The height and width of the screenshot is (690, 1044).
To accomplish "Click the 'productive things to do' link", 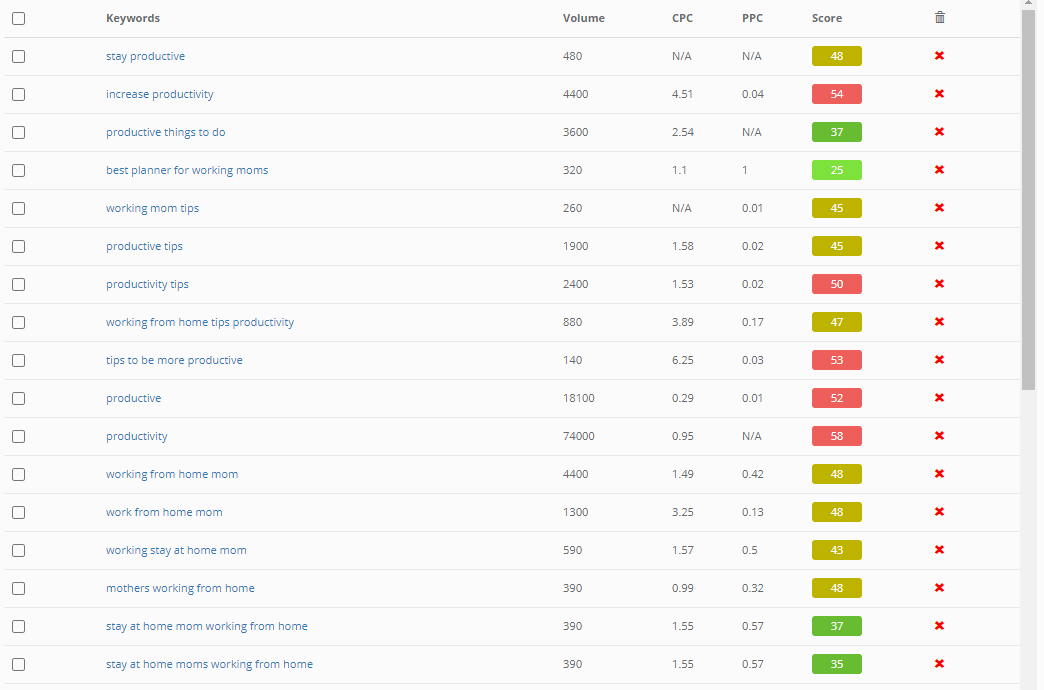I will pyautogui.click(x=166, y=132).
